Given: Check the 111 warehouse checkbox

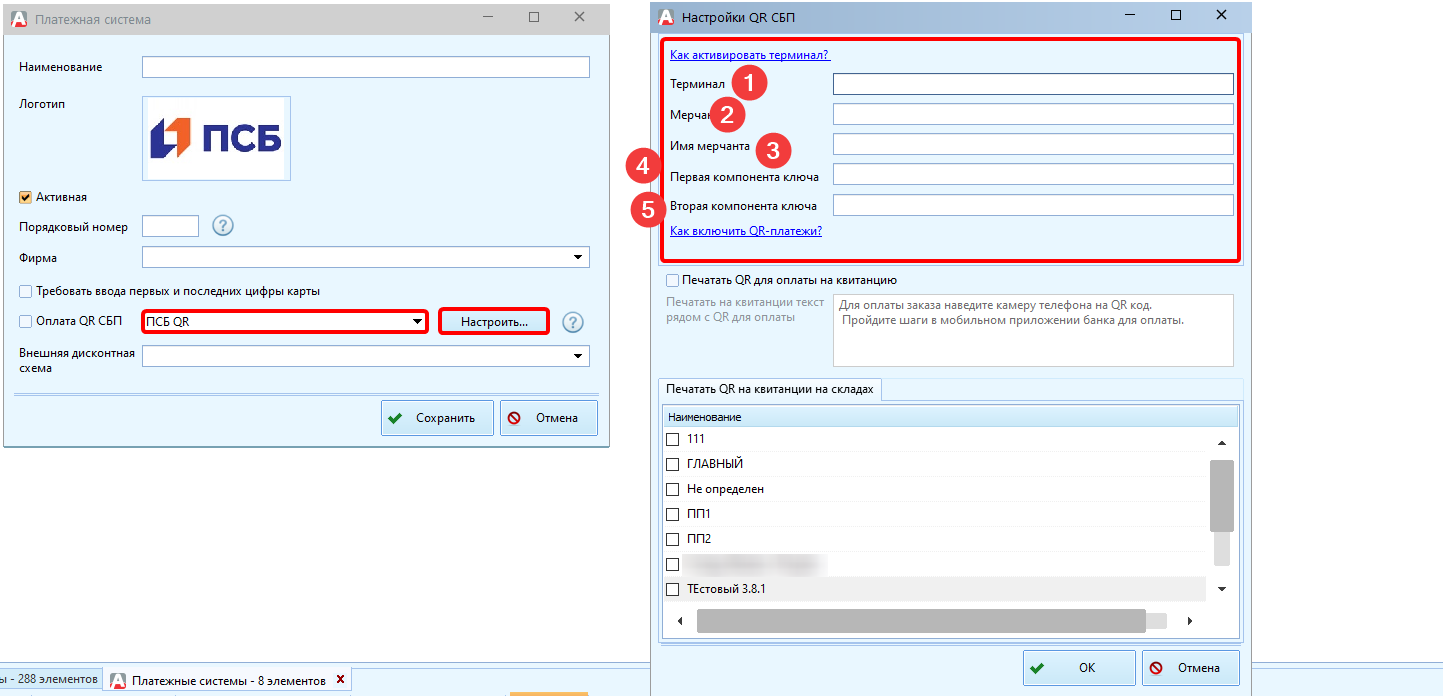Looking at the screenshot, I should (672, 439).
